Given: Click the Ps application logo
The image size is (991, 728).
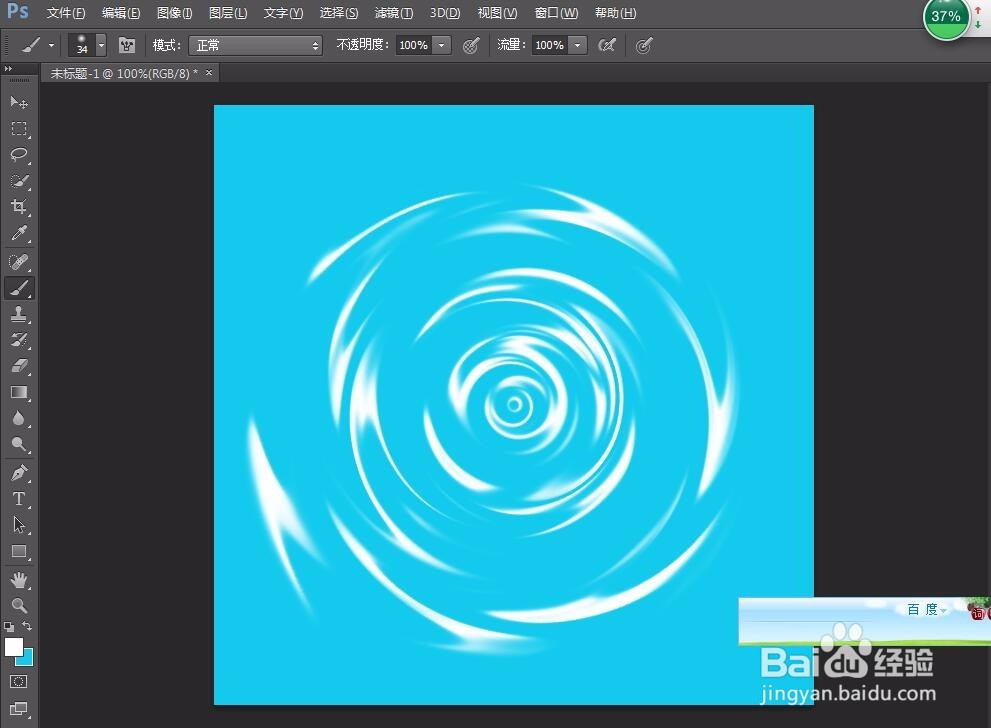Looking at the screenshot, I should (18, 11).
